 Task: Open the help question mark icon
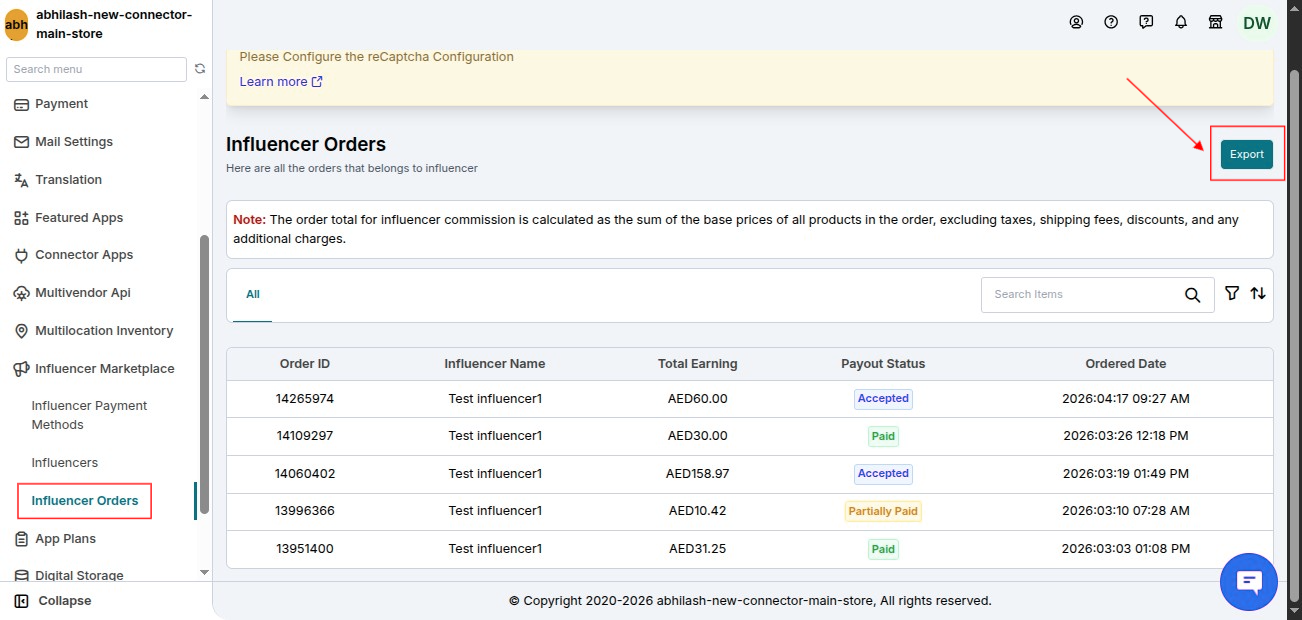point(1111,22)
